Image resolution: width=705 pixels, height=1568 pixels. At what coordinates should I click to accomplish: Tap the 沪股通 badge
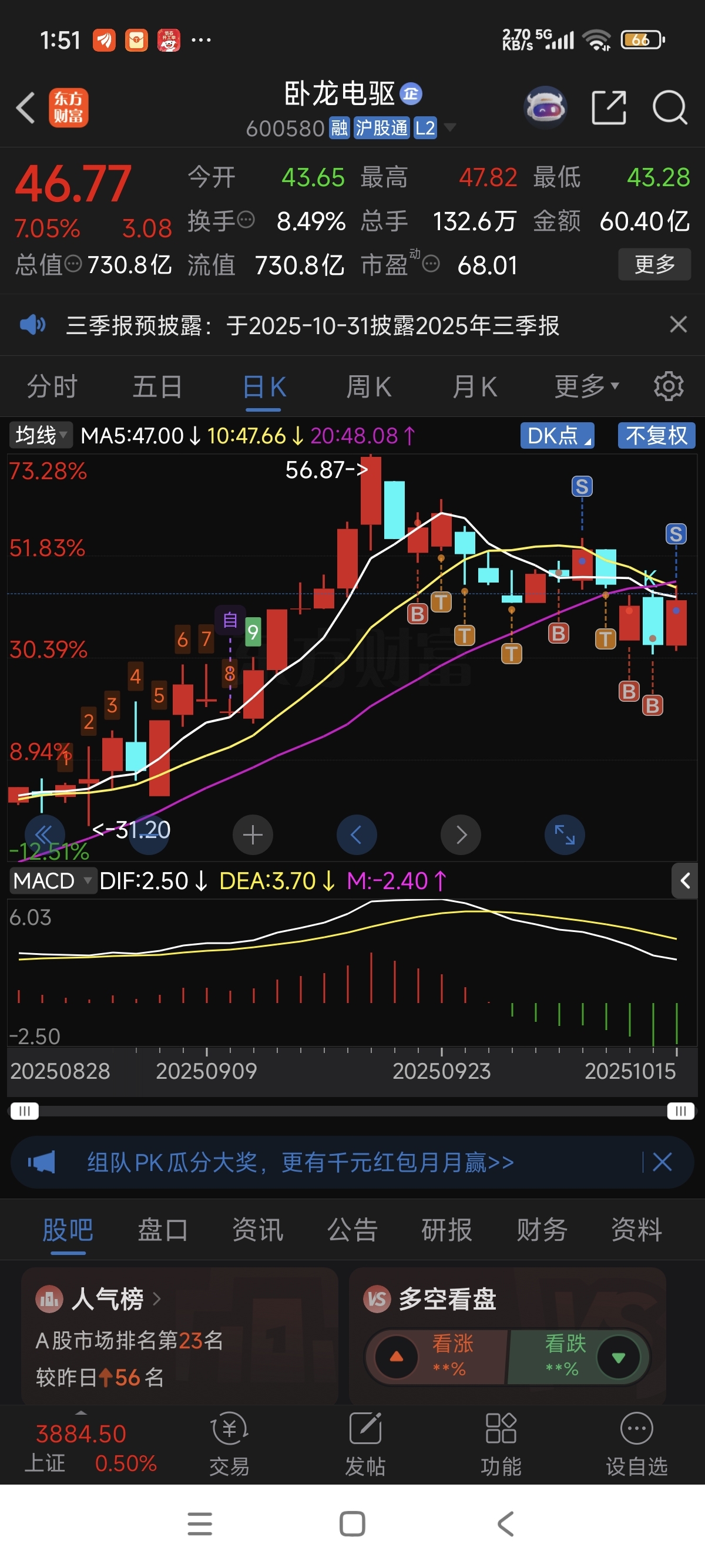pyautogui.click(x=382, y=128)
